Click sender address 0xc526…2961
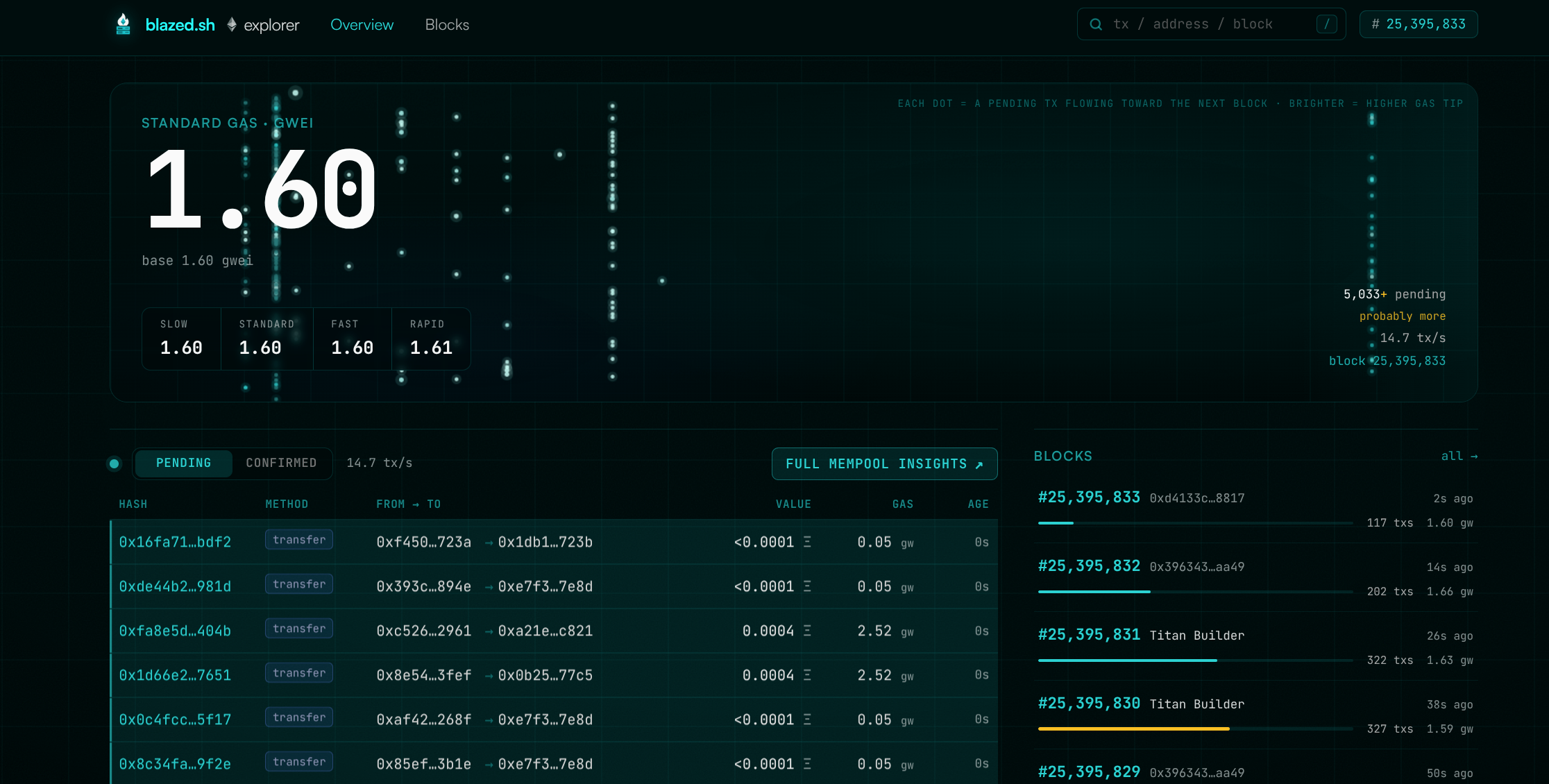 [423, 631]
